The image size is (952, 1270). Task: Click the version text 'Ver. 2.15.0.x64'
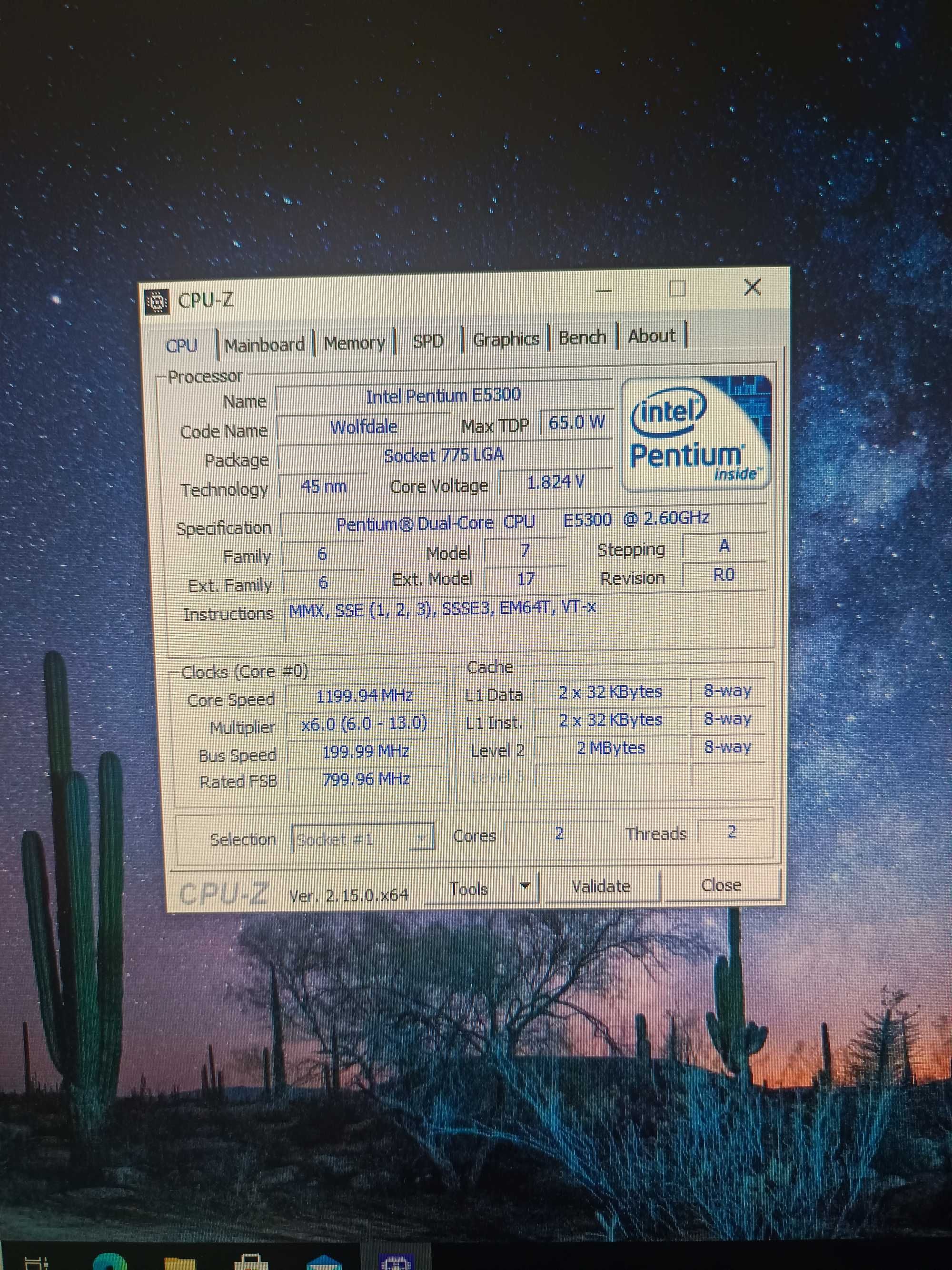pyautogui.click(x=348, y=895)
